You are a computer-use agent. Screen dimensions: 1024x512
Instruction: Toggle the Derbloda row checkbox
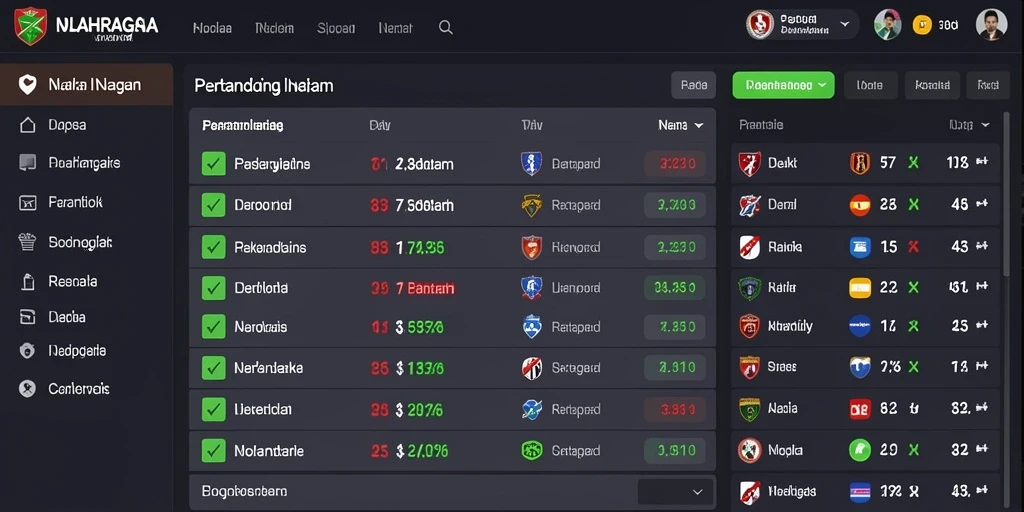214,287
